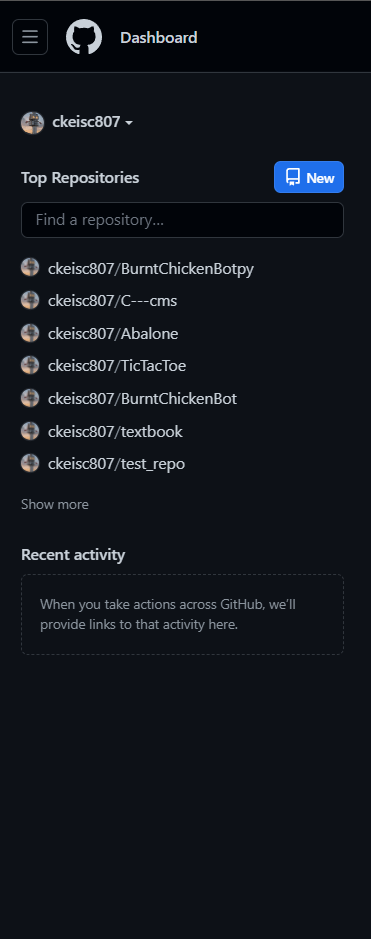Open the hamburger navigation menu
The width and height of the screenshot is (371, 939).
(x=30, y=37)
